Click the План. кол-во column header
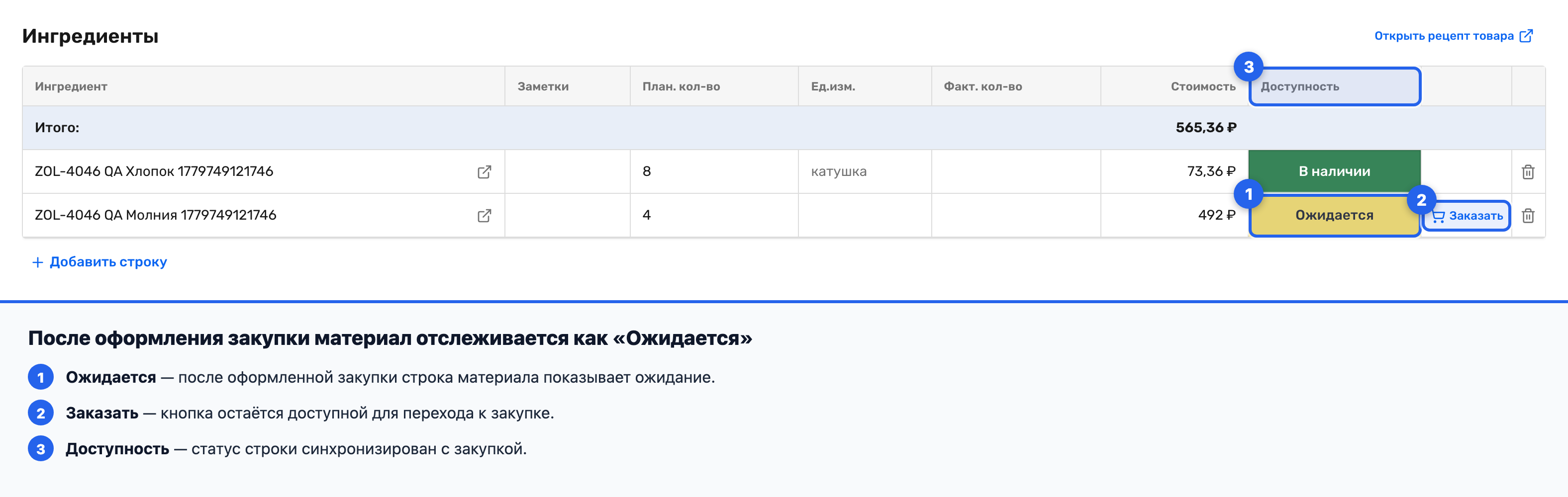The height and width of the screenshot is (497, 1568). click(714, 86)
